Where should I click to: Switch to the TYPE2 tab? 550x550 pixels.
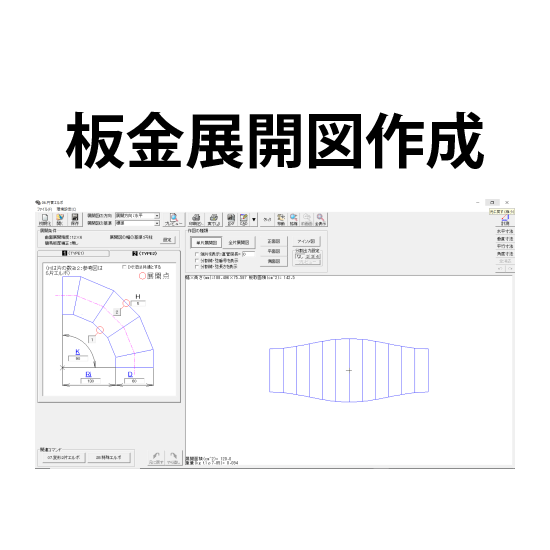pos(145,253)
